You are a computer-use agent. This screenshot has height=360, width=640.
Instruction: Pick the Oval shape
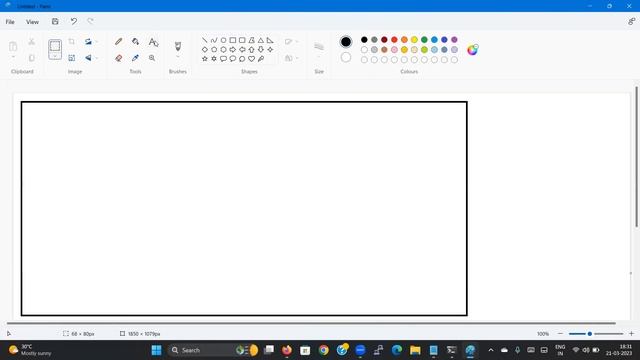click(x=223, y=40)
